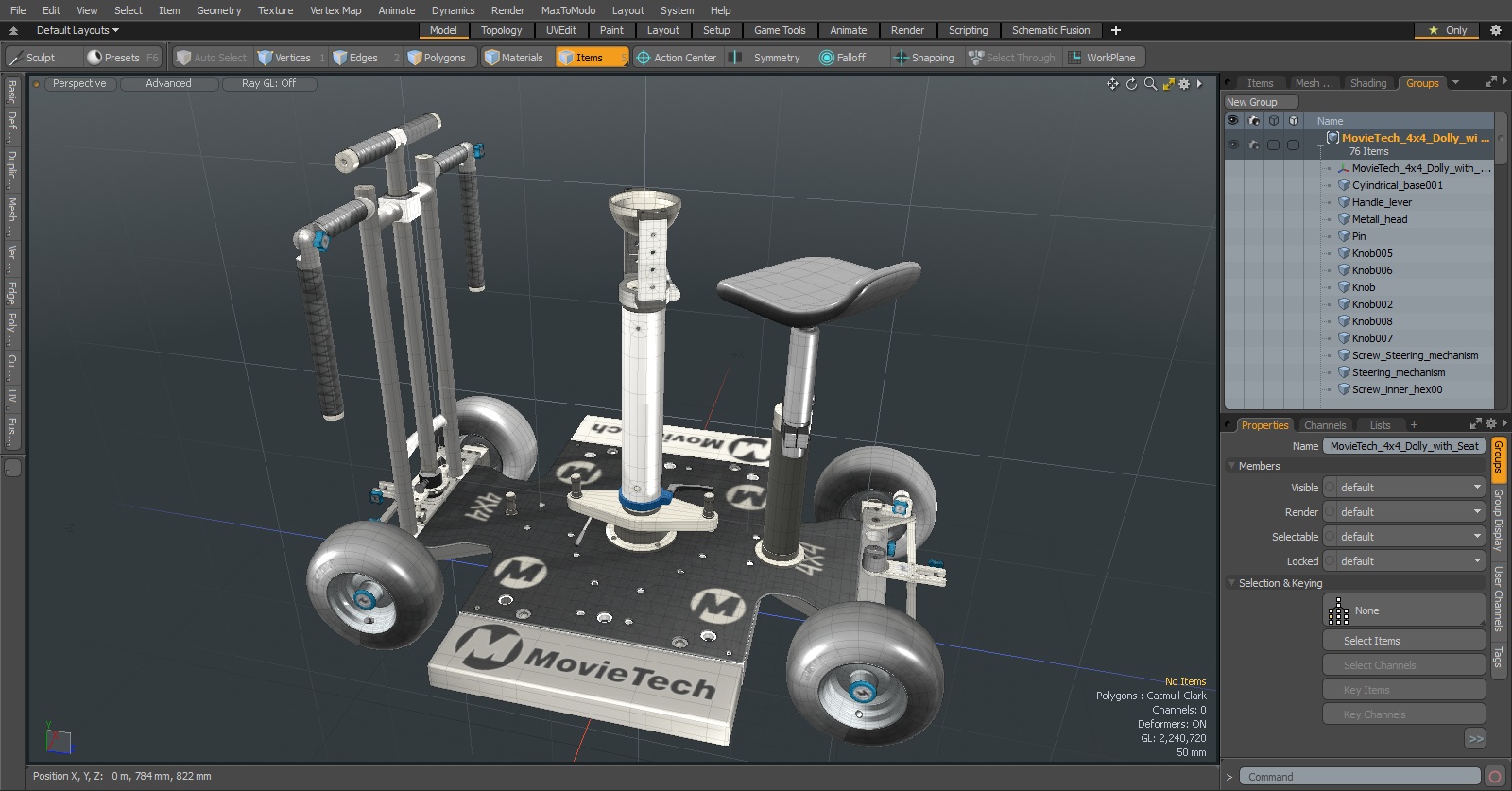Open the Action Center options
The width and height of the screenshot is (1512, 791).
677,58
